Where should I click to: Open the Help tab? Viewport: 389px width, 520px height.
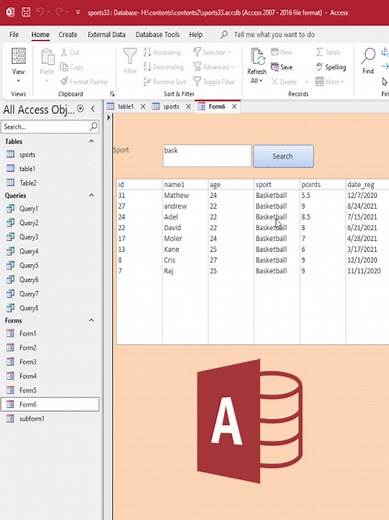[196, 34]
